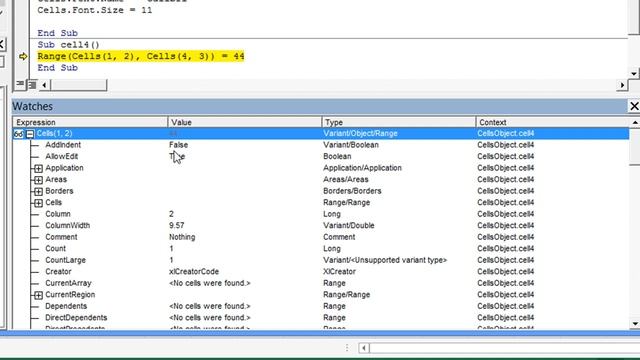Click the code pane right scroll arrow
The height and width of the screenshot is (360, 640).
click(x=622, y=85)
